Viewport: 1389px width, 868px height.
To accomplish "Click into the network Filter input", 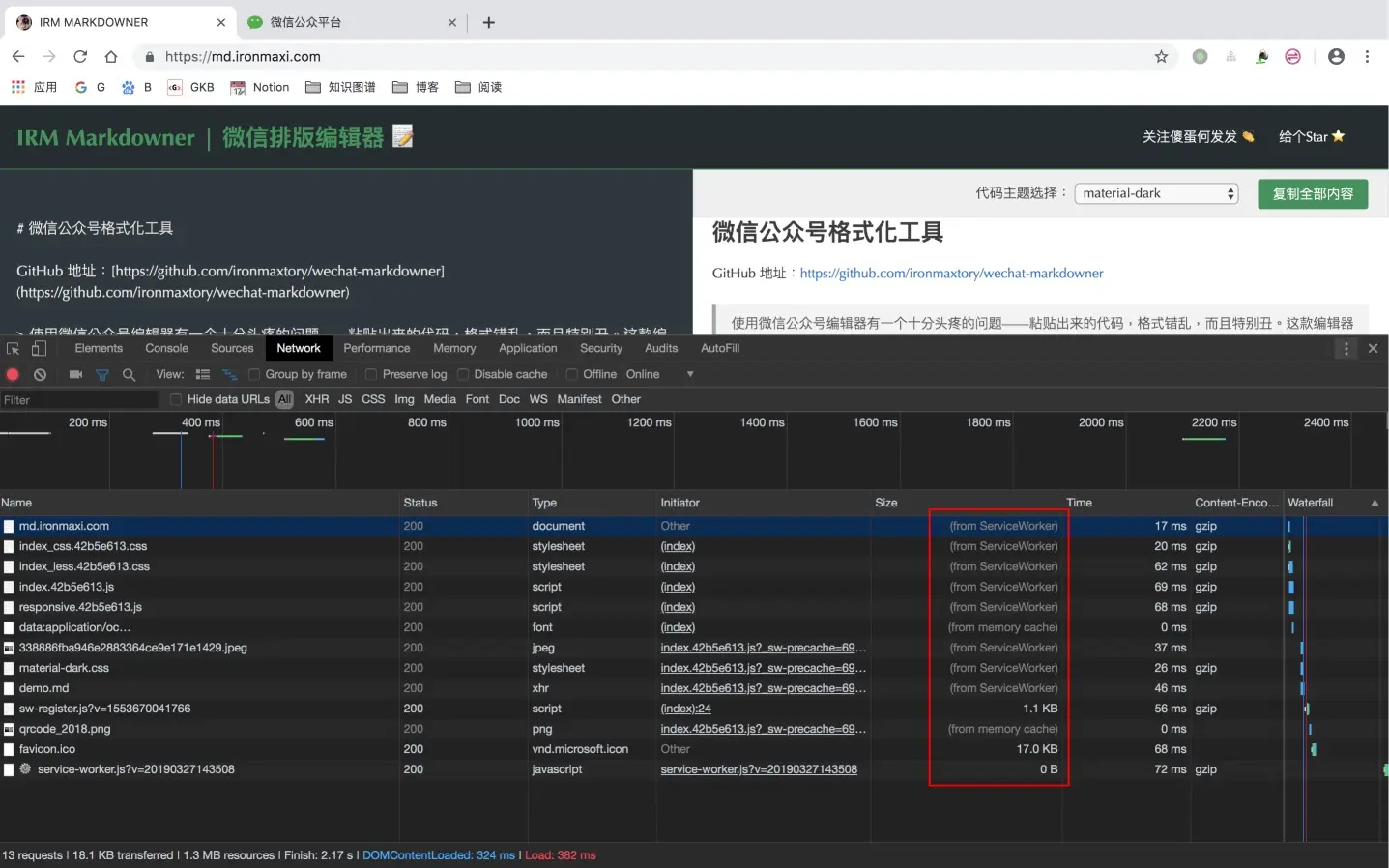I will tap(79, 400).
